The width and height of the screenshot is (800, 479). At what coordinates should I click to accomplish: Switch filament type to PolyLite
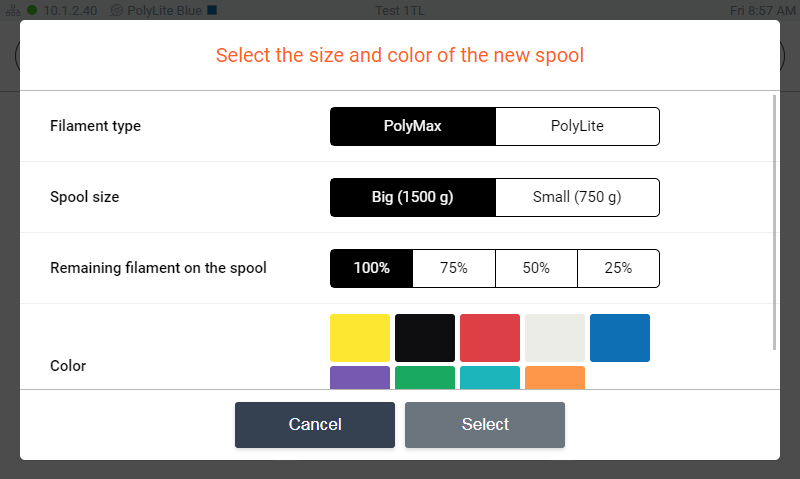point(577,126)
